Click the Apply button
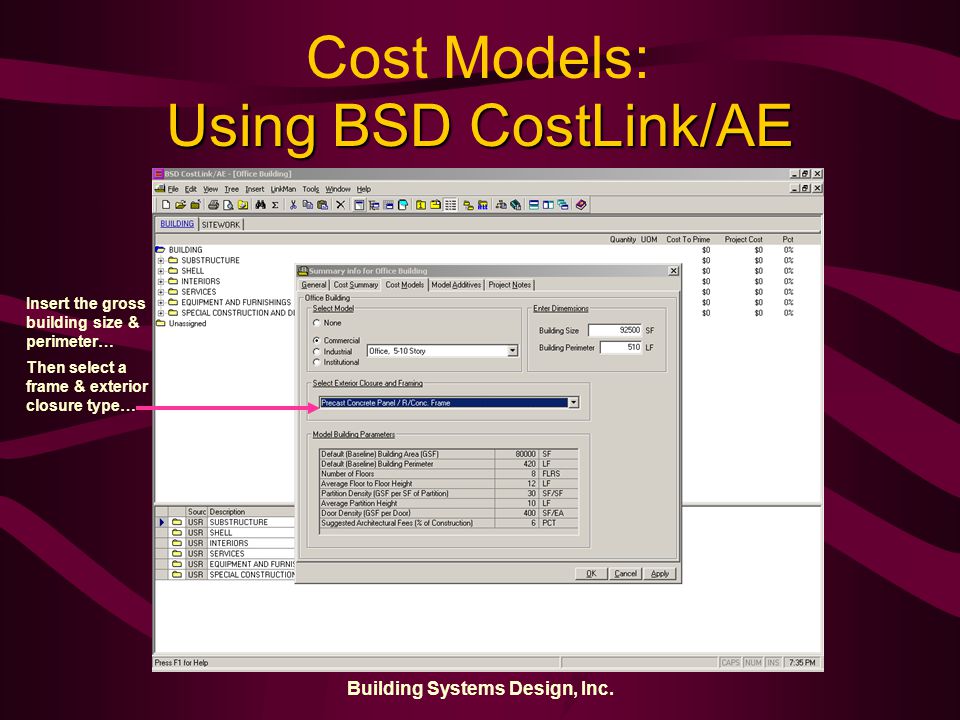This screenshot has width=960, height=720. 660,574
